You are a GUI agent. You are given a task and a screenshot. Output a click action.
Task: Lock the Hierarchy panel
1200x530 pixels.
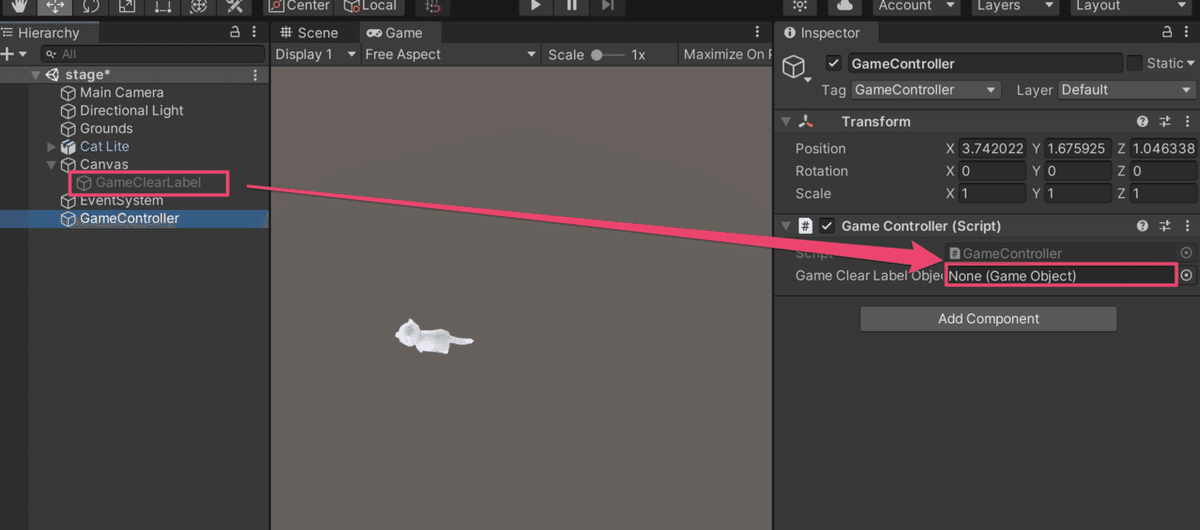click(x=235, y=33)
